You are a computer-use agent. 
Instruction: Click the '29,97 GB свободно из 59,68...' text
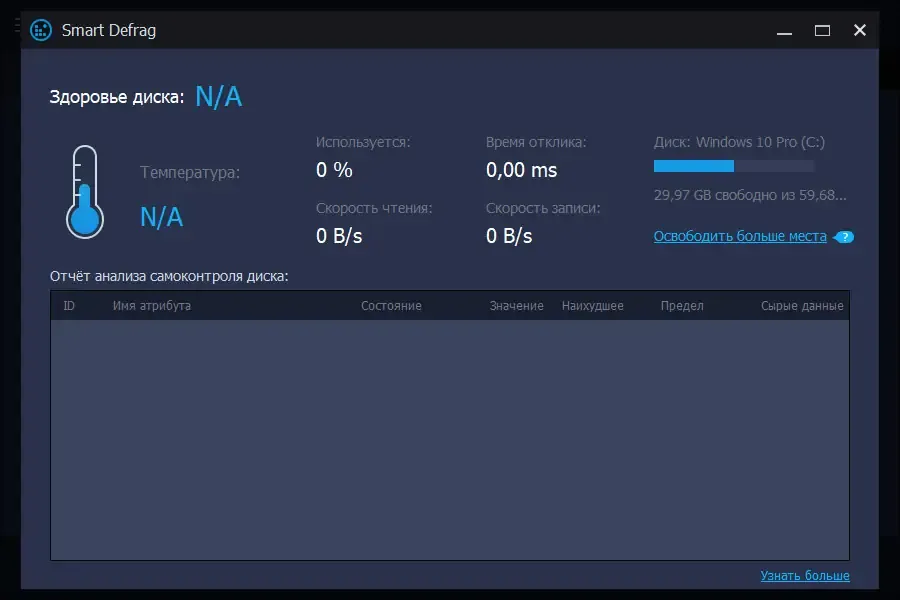tap(750, 195)
